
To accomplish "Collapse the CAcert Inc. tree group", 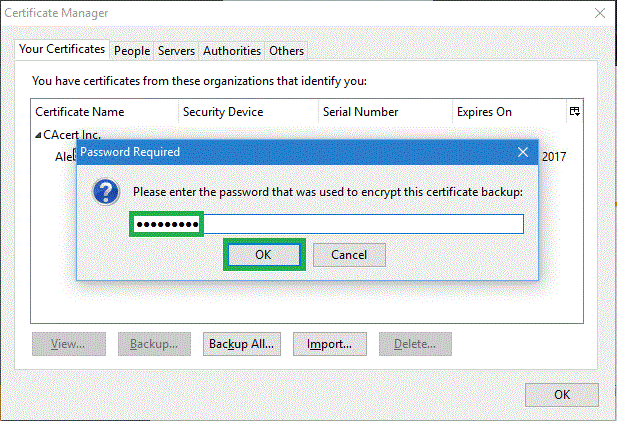I will 38,134.
